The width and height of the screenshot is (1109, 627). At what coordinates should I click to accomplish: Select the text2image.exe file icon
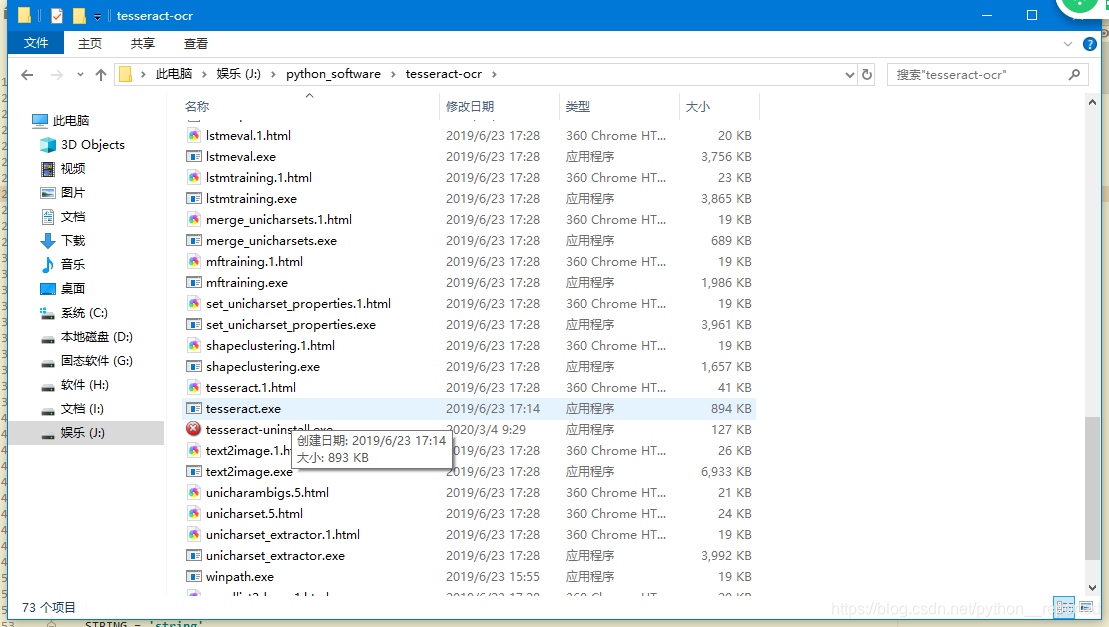click(194, 471)
